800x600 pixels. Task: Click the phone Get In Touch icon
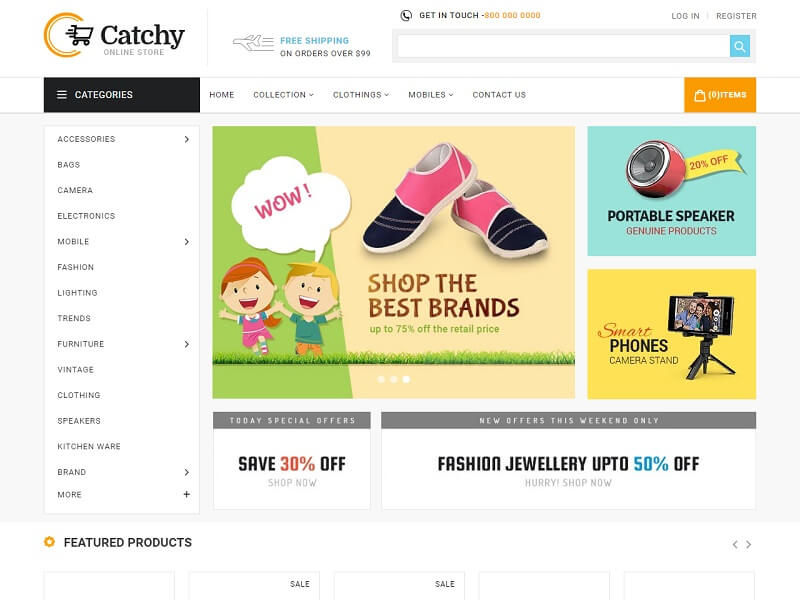click(x=406, y=15)
